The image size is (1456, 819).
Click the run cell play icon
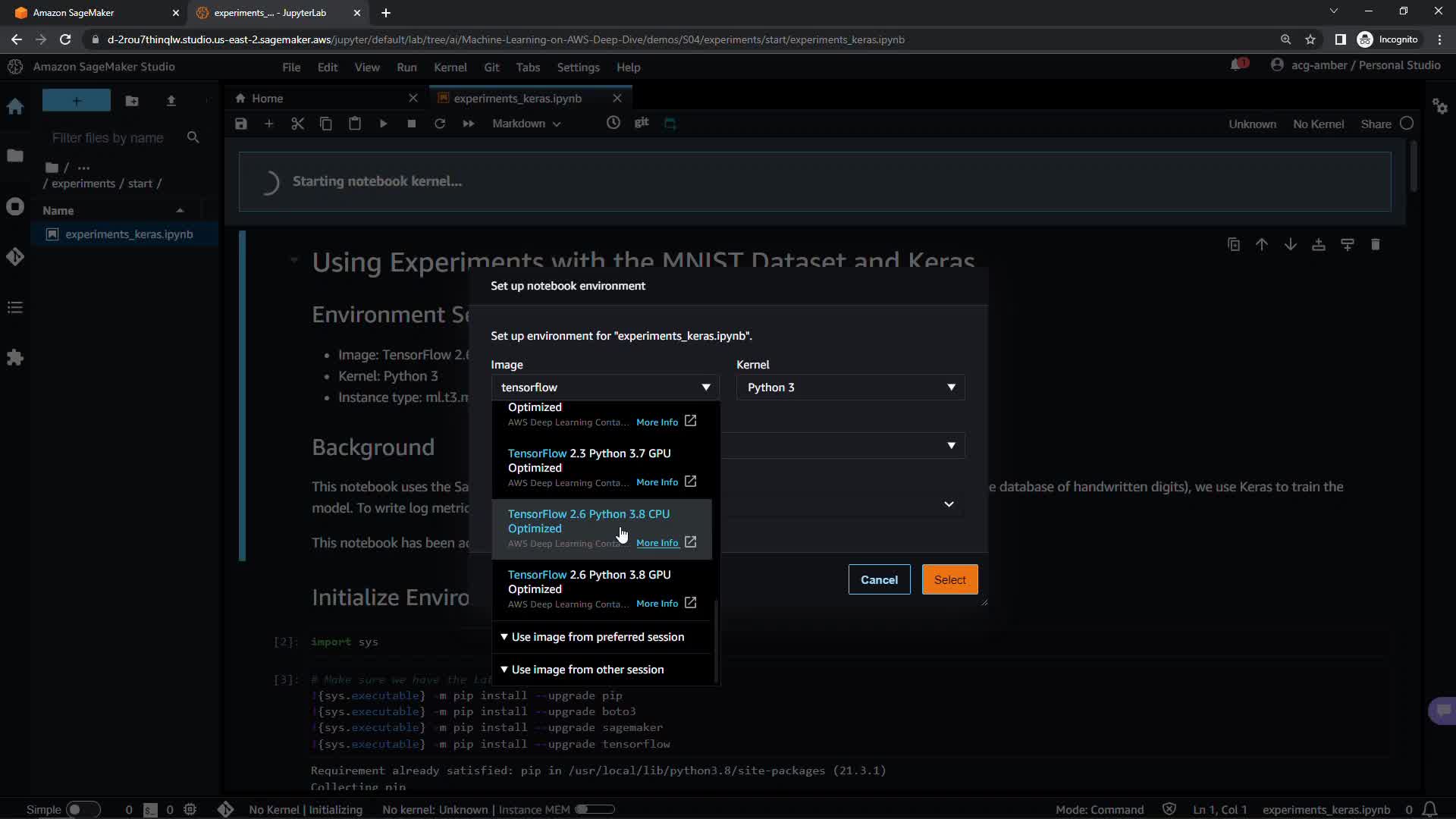pyautogui.click(x=383, y=124)
